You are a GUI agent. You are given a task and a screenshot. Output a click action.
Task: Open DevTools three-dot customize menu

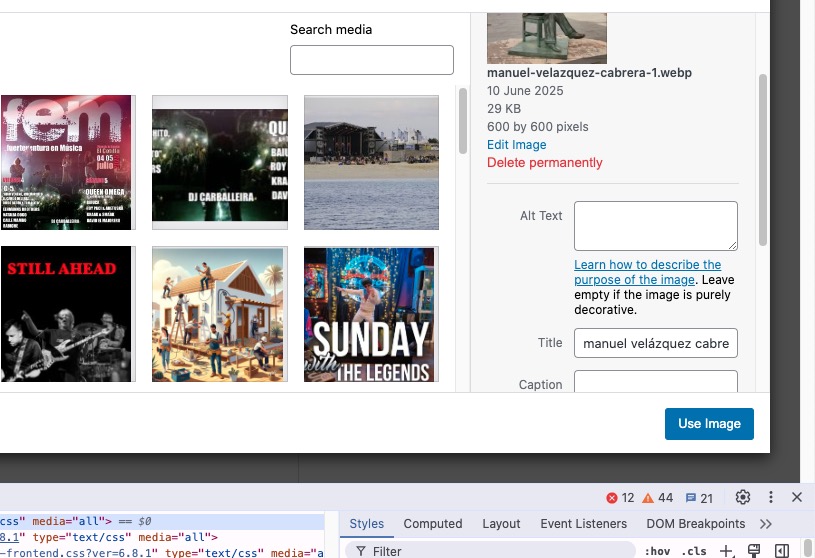coord(771,497)
